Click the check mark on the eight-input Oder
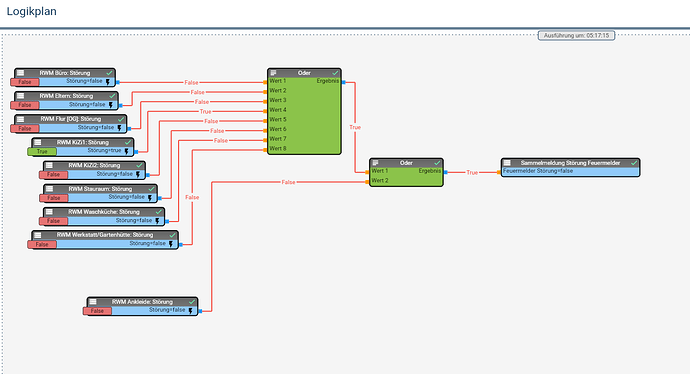 (x=335, y=73)
